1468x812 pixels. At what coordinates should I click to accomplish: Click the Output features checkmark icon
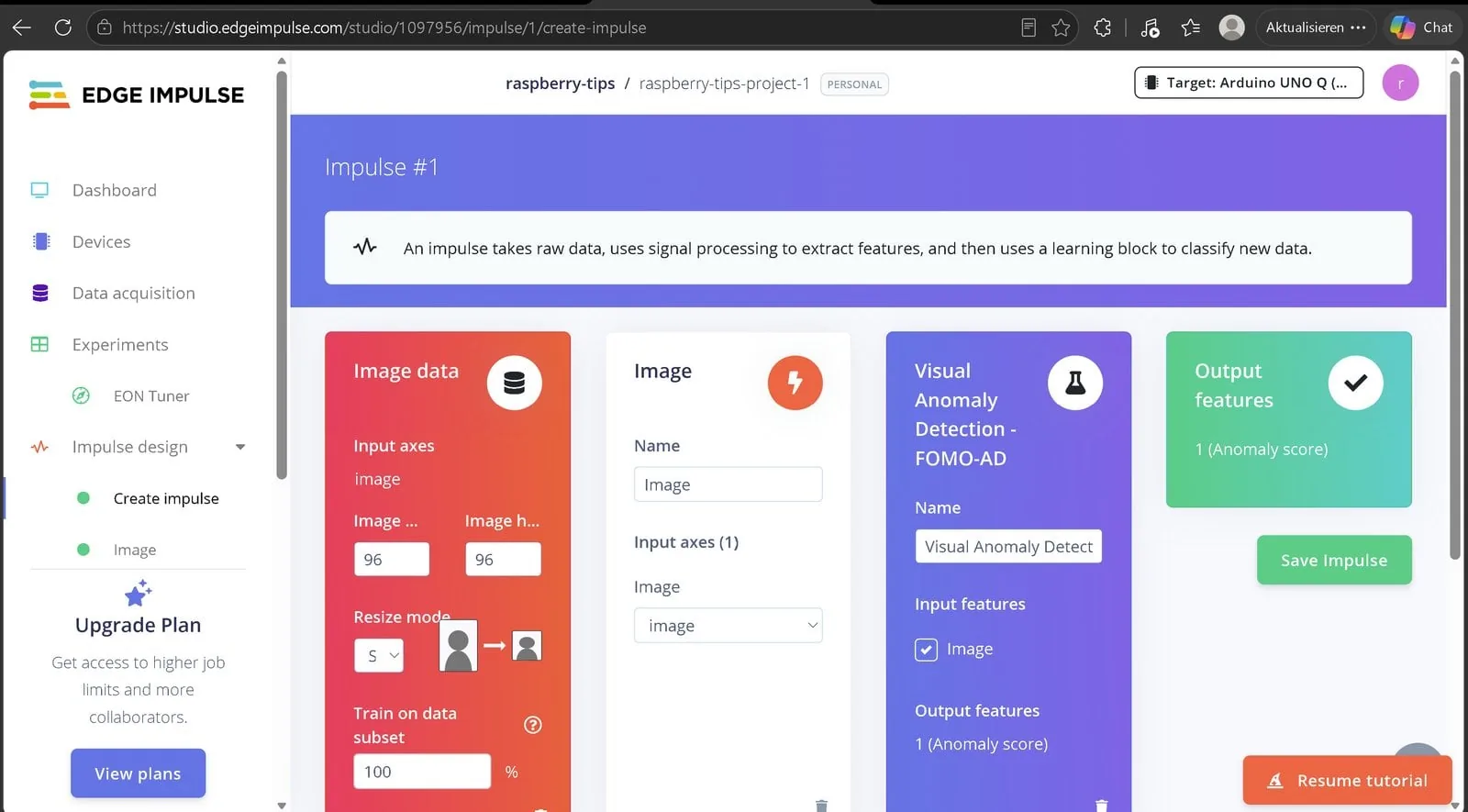1355,383
